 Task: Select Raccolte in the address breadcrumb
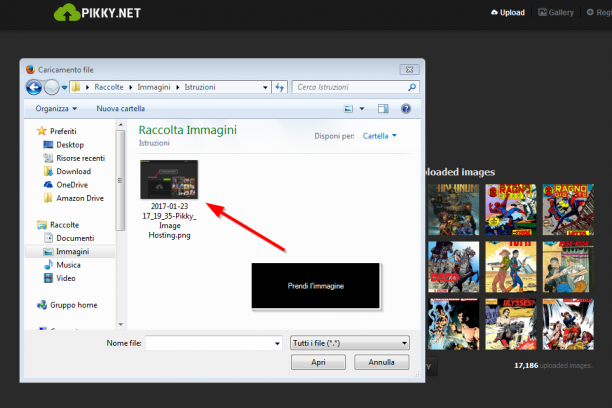pyautogui.click(x=109, y=87)
